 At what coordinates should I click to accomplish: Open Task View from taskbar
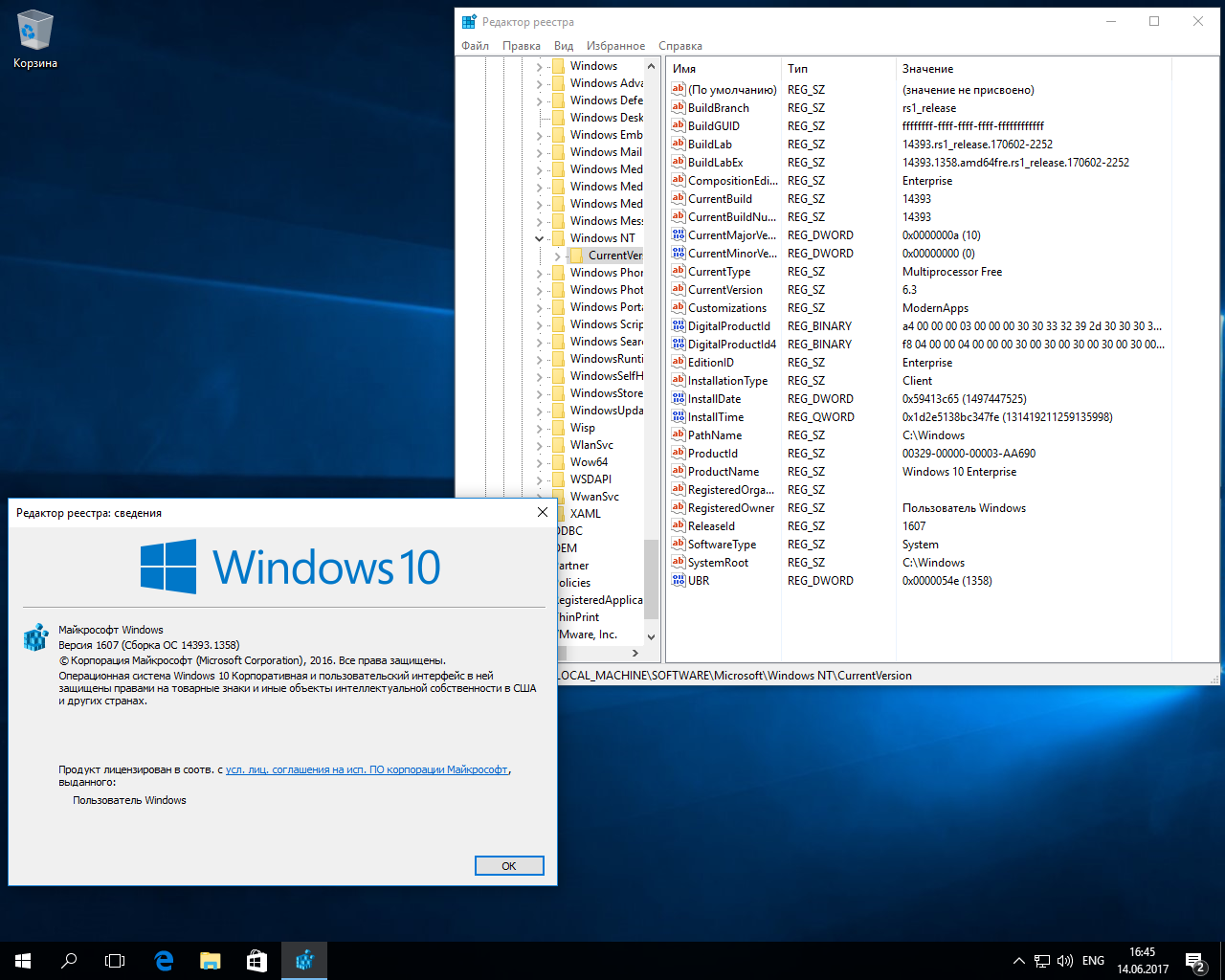(x=115, y=961)
